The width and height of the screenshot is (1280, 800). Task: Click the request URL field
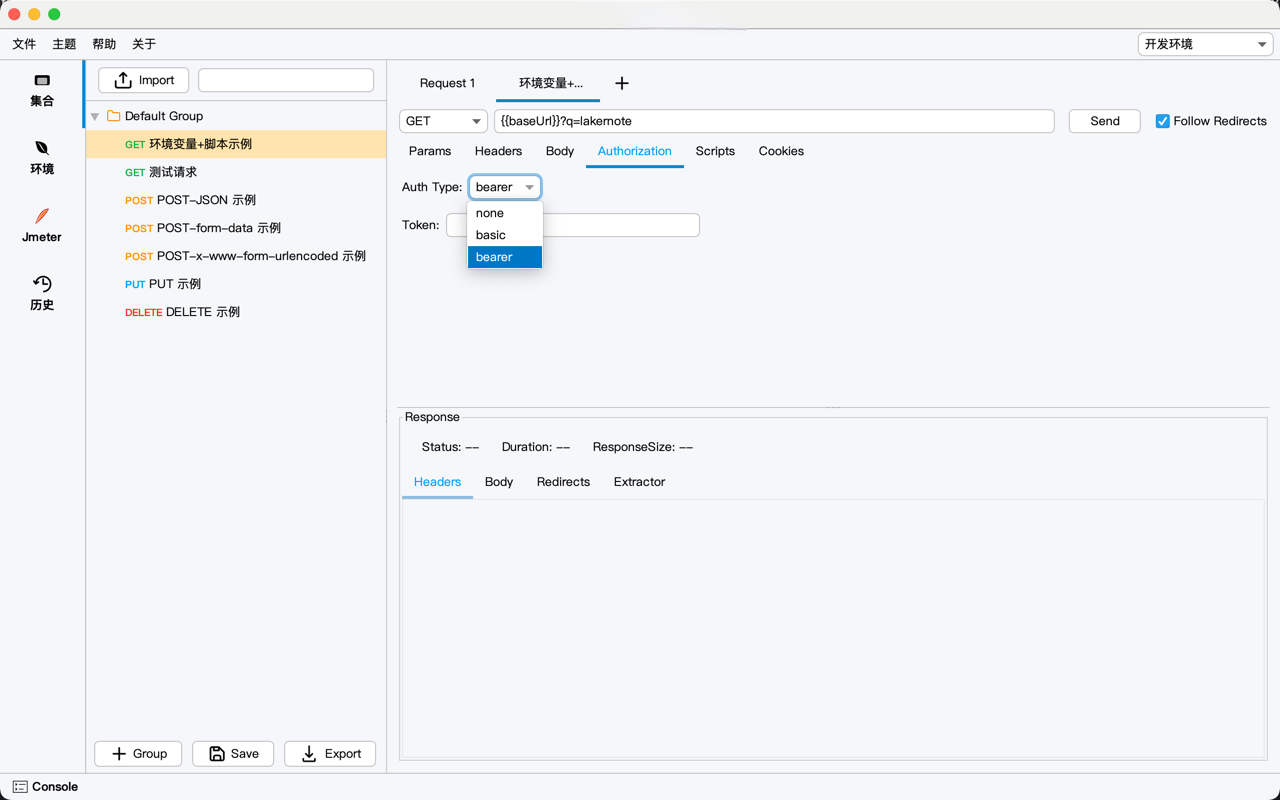pyautogui.click(x=774, y=121)
